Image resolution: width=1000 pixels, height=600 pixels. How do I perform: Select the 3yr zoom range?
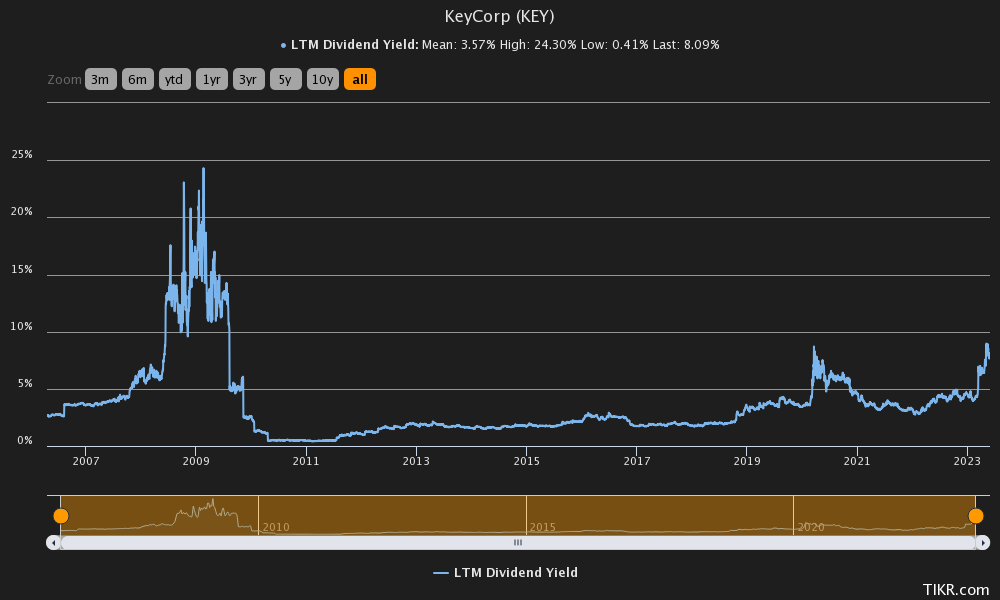(x=248, y=79)
